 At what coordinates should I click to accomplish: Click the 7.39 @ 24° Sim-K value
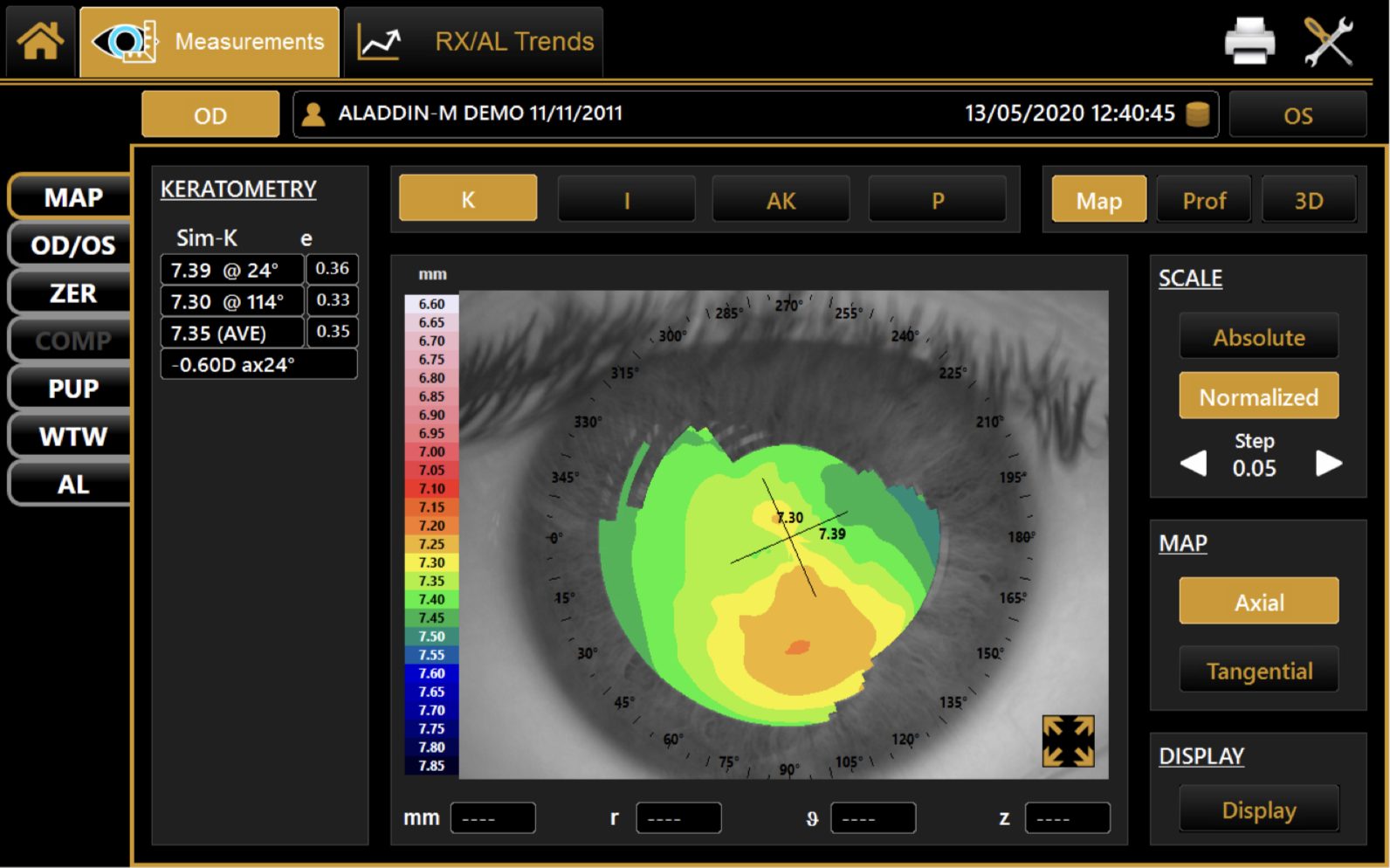(x=232, y=270)
